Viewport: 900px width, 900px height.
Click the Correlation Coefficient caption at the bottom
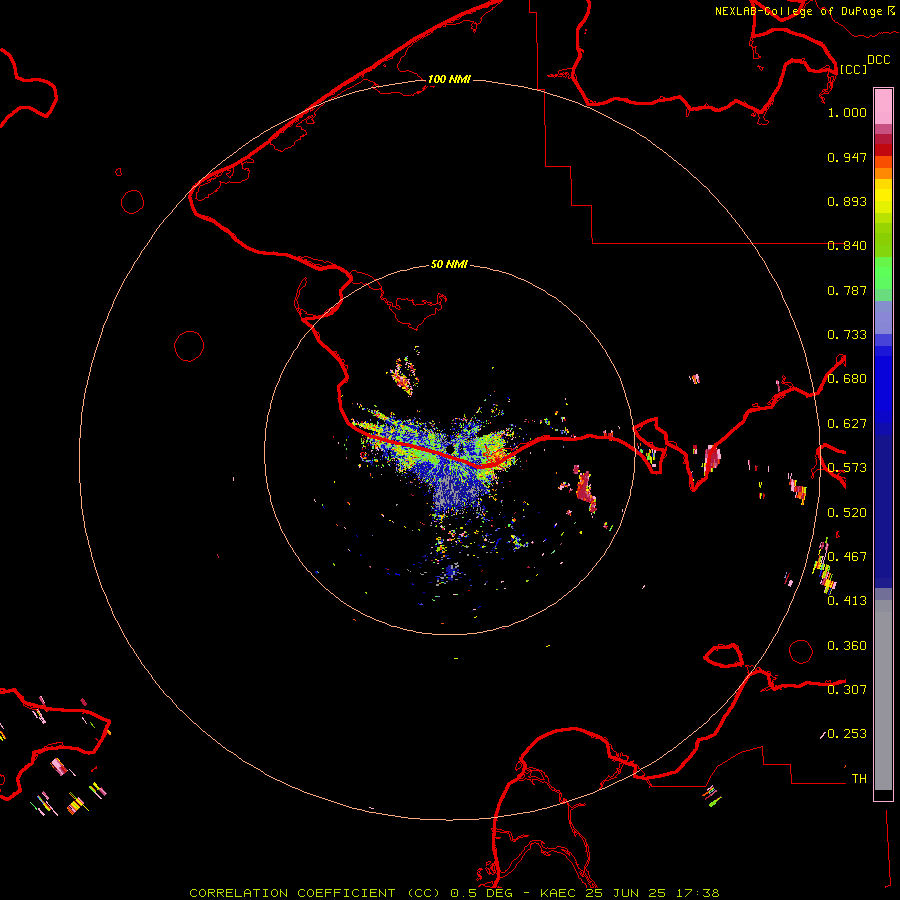click(x=455, y=893)
